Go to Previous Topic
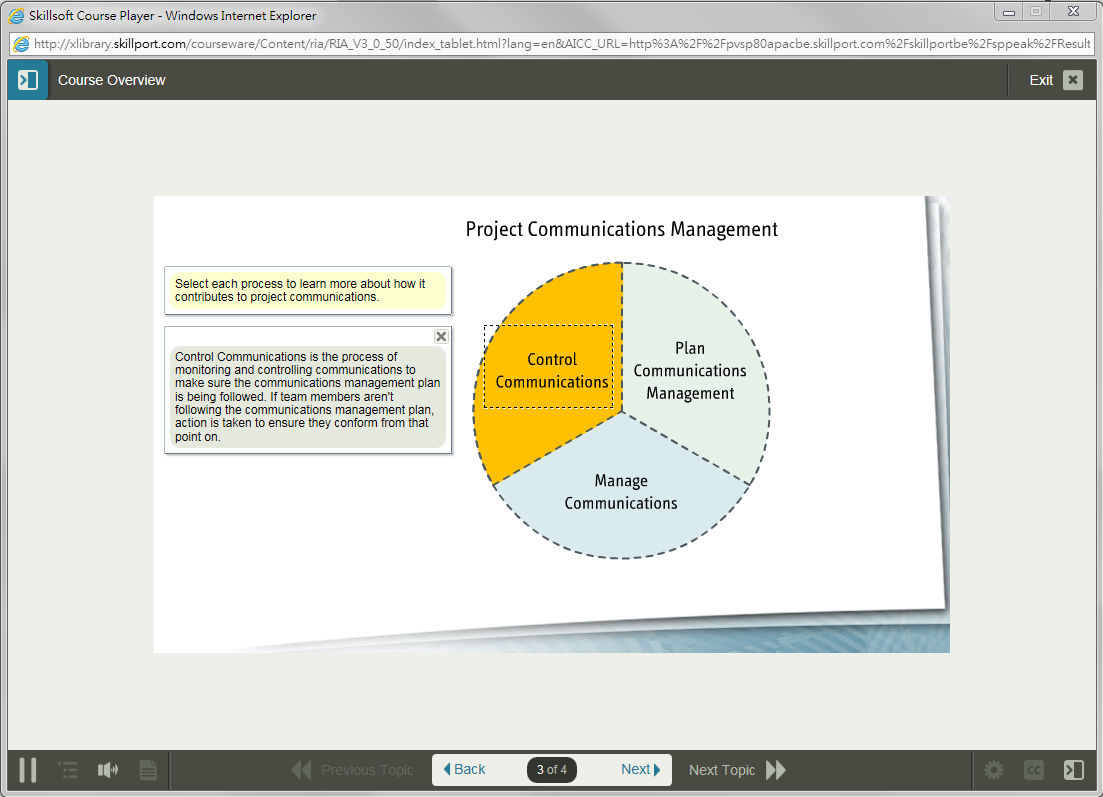This screenshot has height=797, width=1103. tap(352, 770)
